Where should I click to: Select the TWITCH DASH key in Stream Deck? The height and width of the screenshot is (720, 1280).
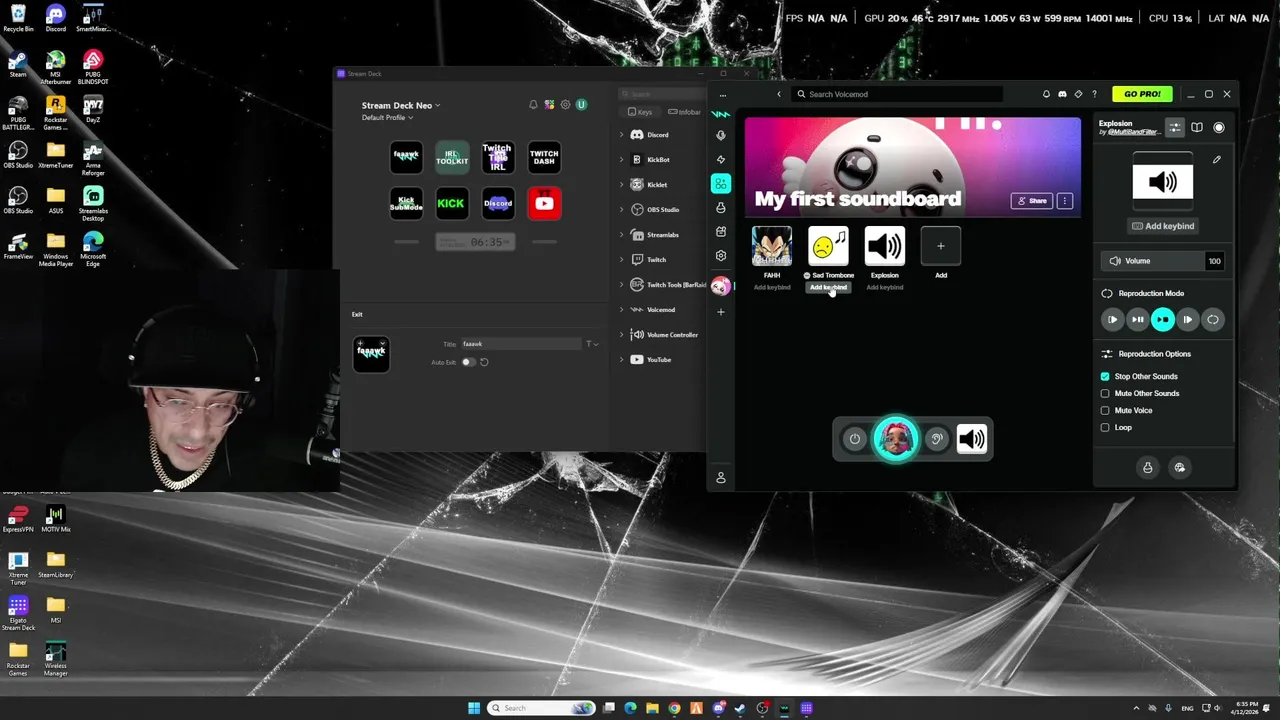coord(544,156)
